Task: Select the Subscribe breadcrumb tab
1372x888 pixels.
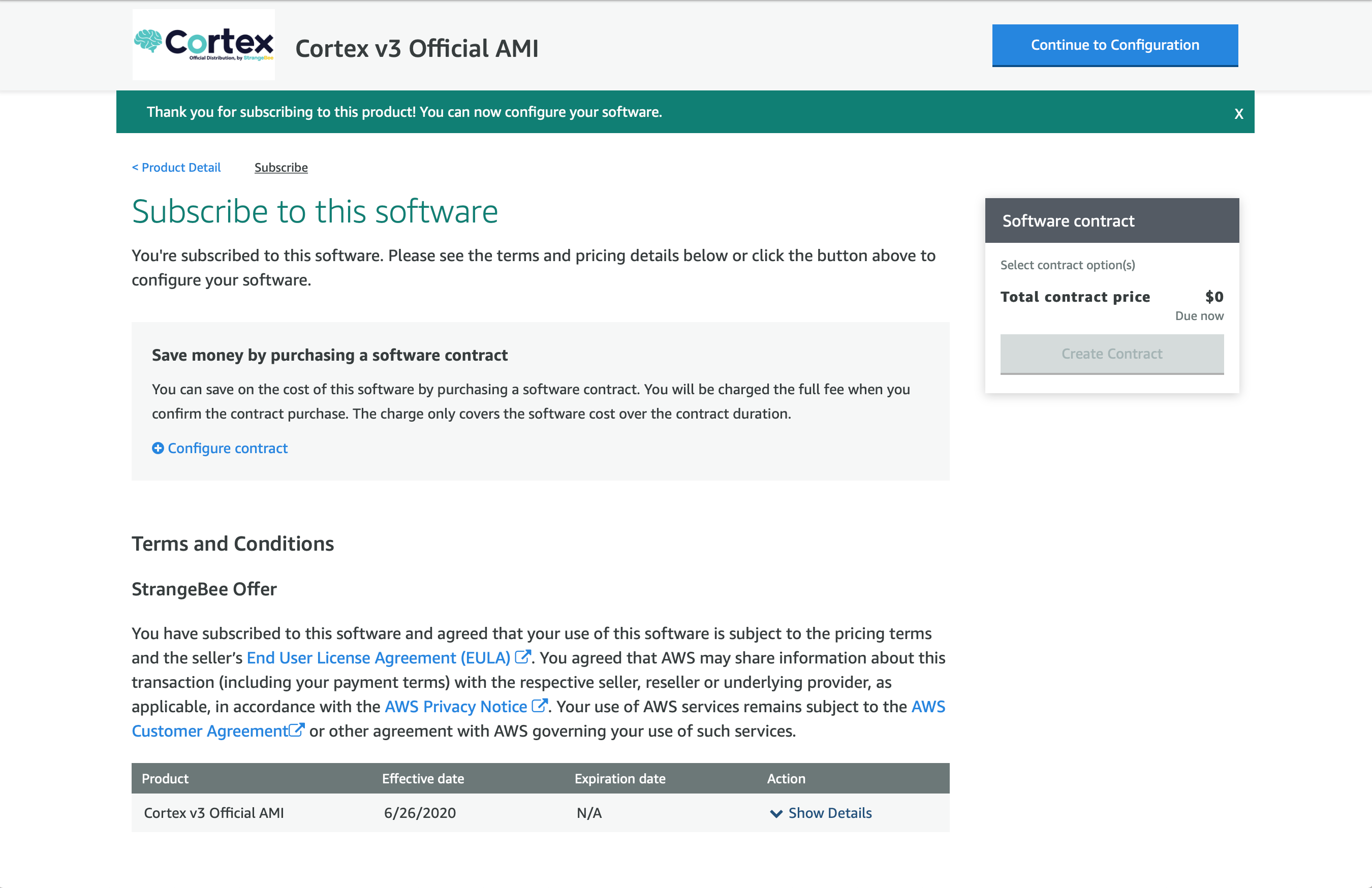Action: 280,167
